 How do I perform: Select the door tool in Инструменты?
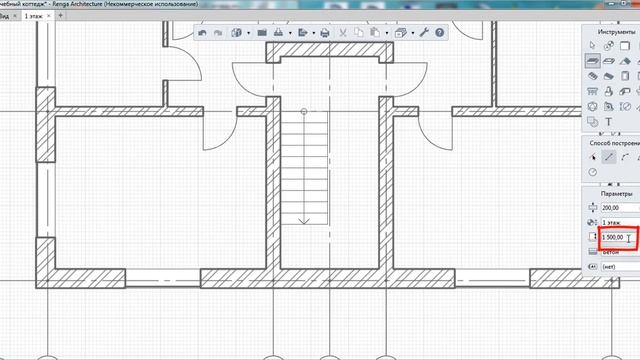coord(625,76)
